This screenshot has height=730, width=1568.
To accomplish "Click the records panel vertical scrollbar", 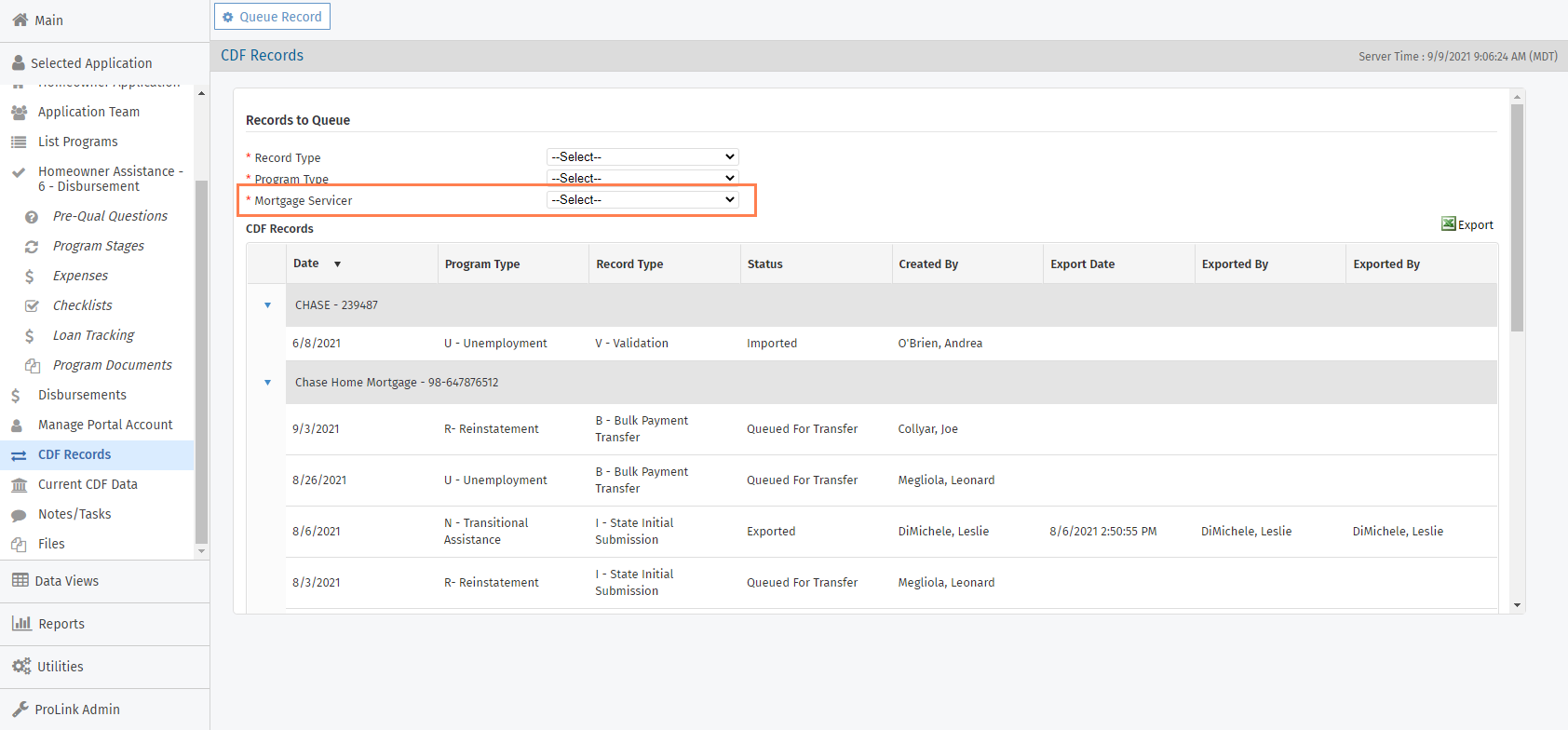I will click(x=1517, y=218).
